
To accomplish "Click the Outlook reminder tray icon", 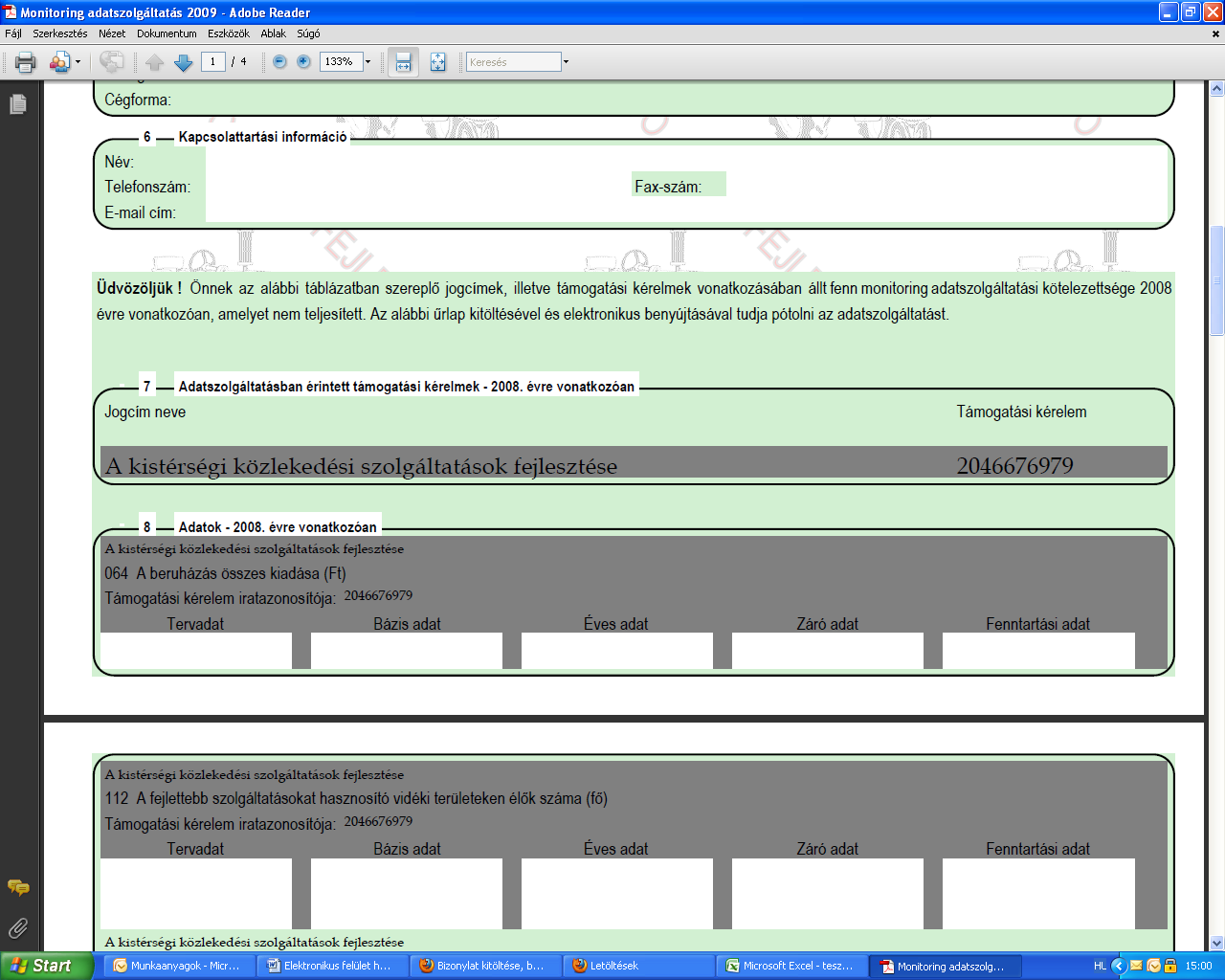I will click(1153, 966).
